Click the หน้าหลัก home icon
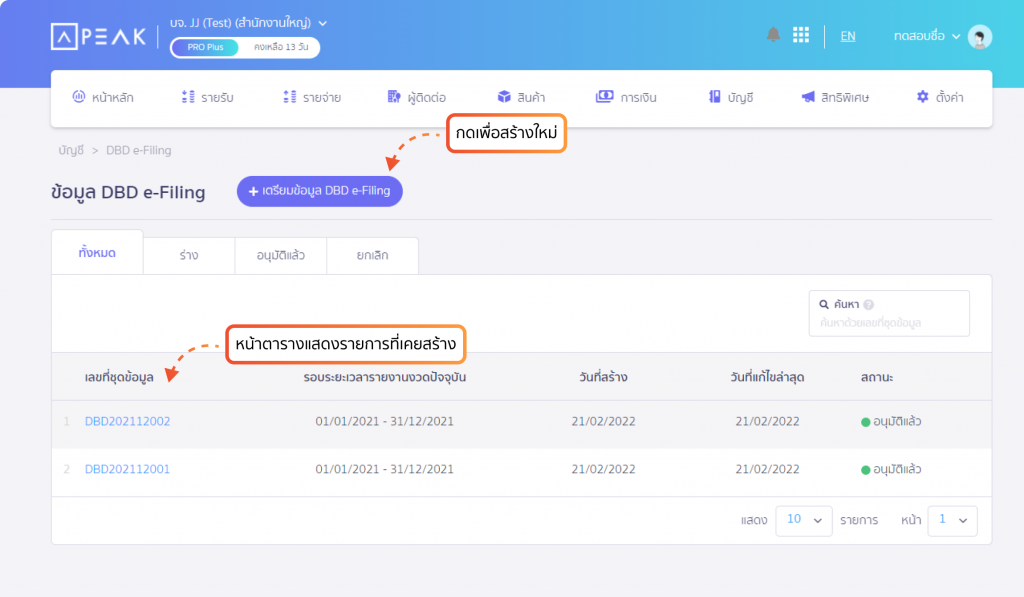1024x597 pixels. [x=78, y=97]
